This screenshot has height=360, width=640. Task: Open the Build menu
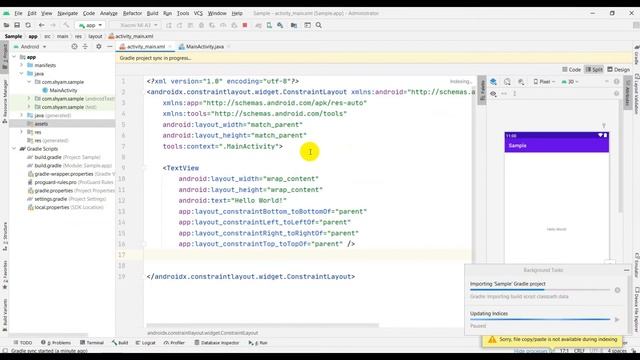pyautogui.click(x=152, y=13)
